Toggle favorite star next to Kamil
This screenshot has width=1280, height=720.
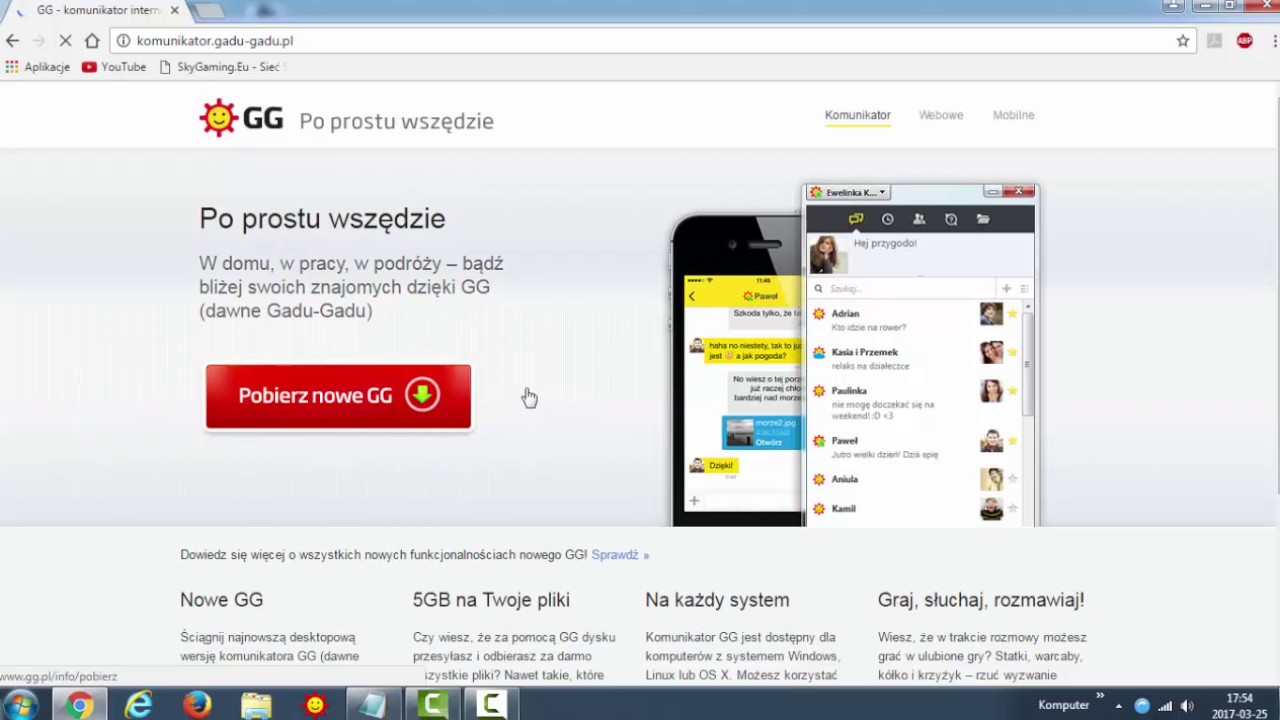(1012, 509)
